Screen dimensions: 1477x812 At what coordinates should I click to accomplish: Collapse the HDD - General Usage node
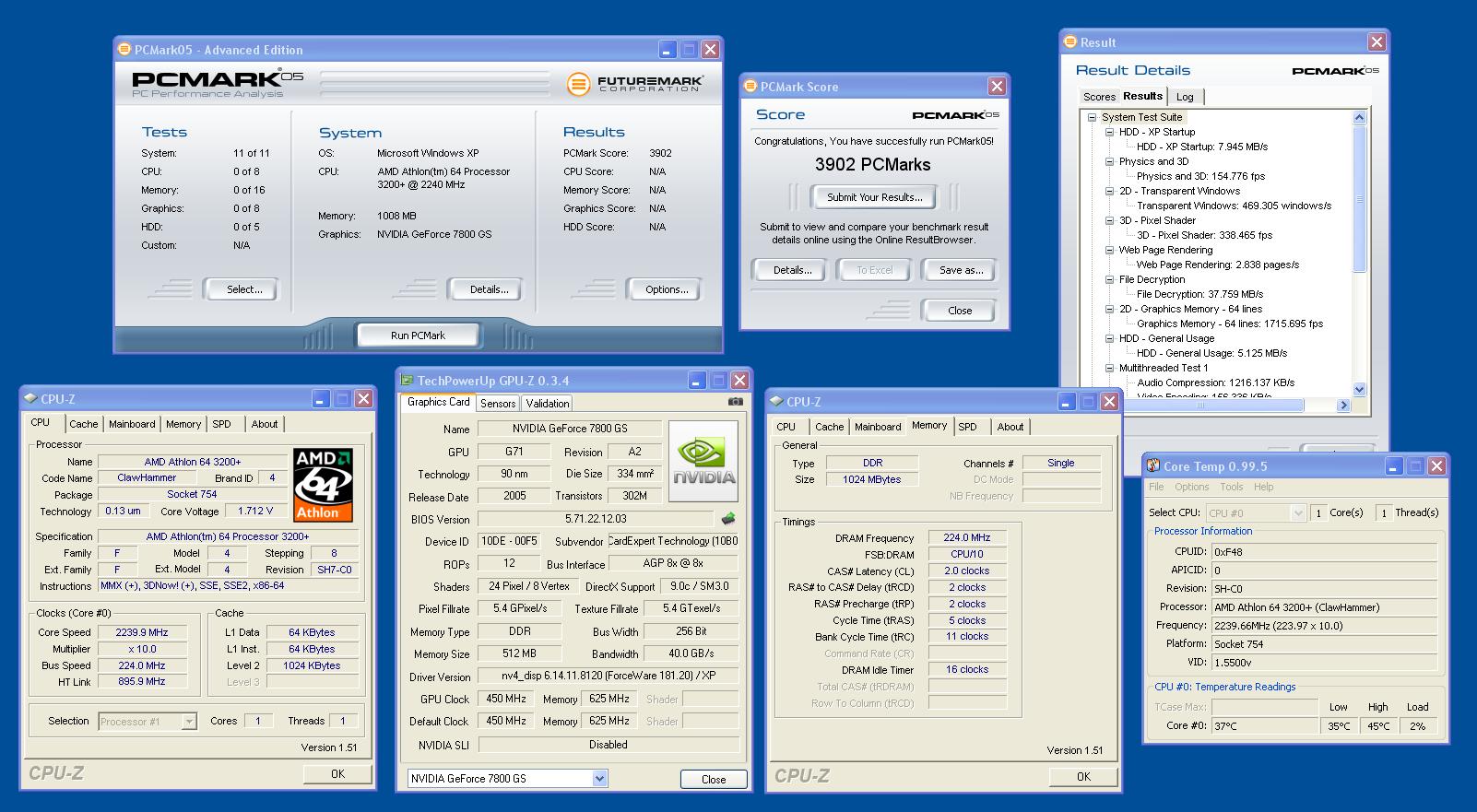(1110, 338)
